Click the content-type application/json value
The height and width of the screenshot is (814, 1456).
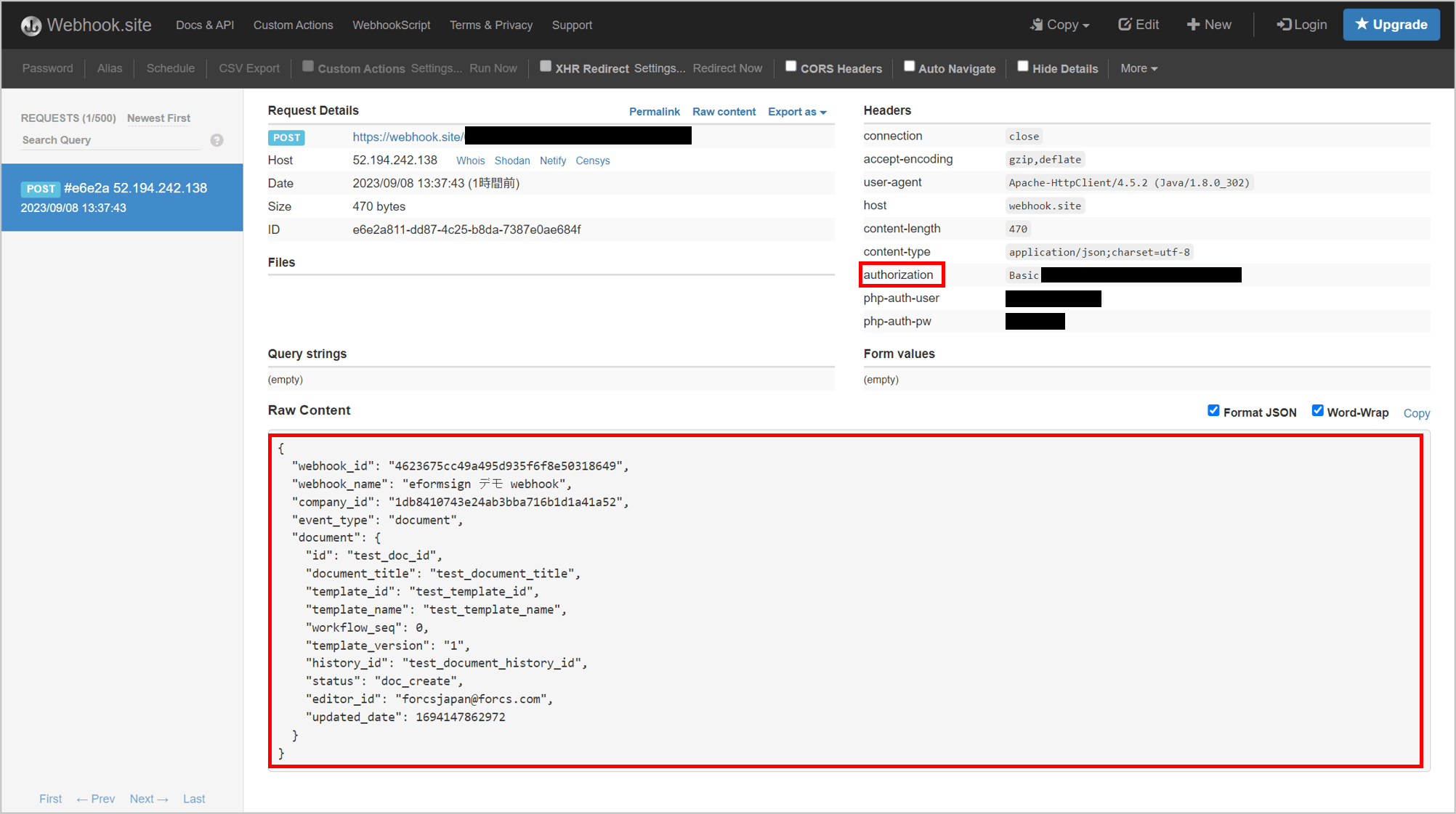(1099, 252)
